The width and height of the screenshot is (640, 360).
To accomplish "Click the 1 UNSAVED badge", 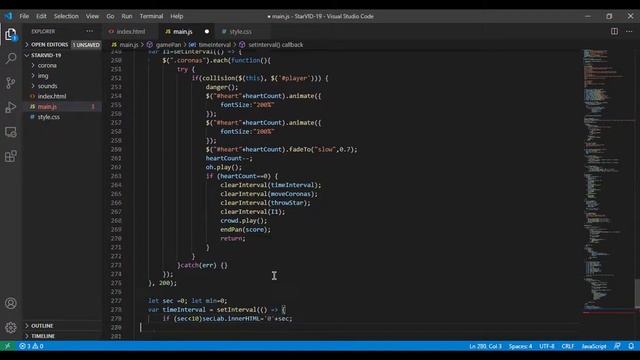I will click(86, 44).
